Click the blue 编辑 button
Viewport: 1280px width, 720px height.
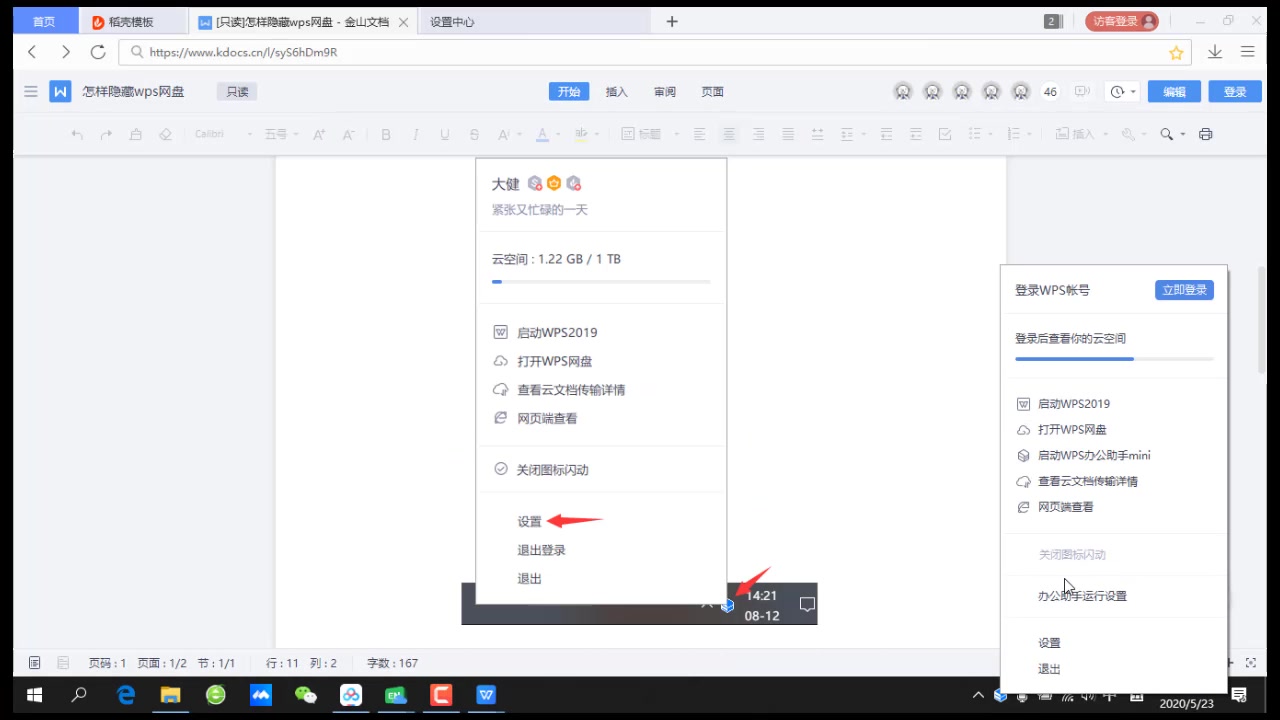(x=1174, y=92)
